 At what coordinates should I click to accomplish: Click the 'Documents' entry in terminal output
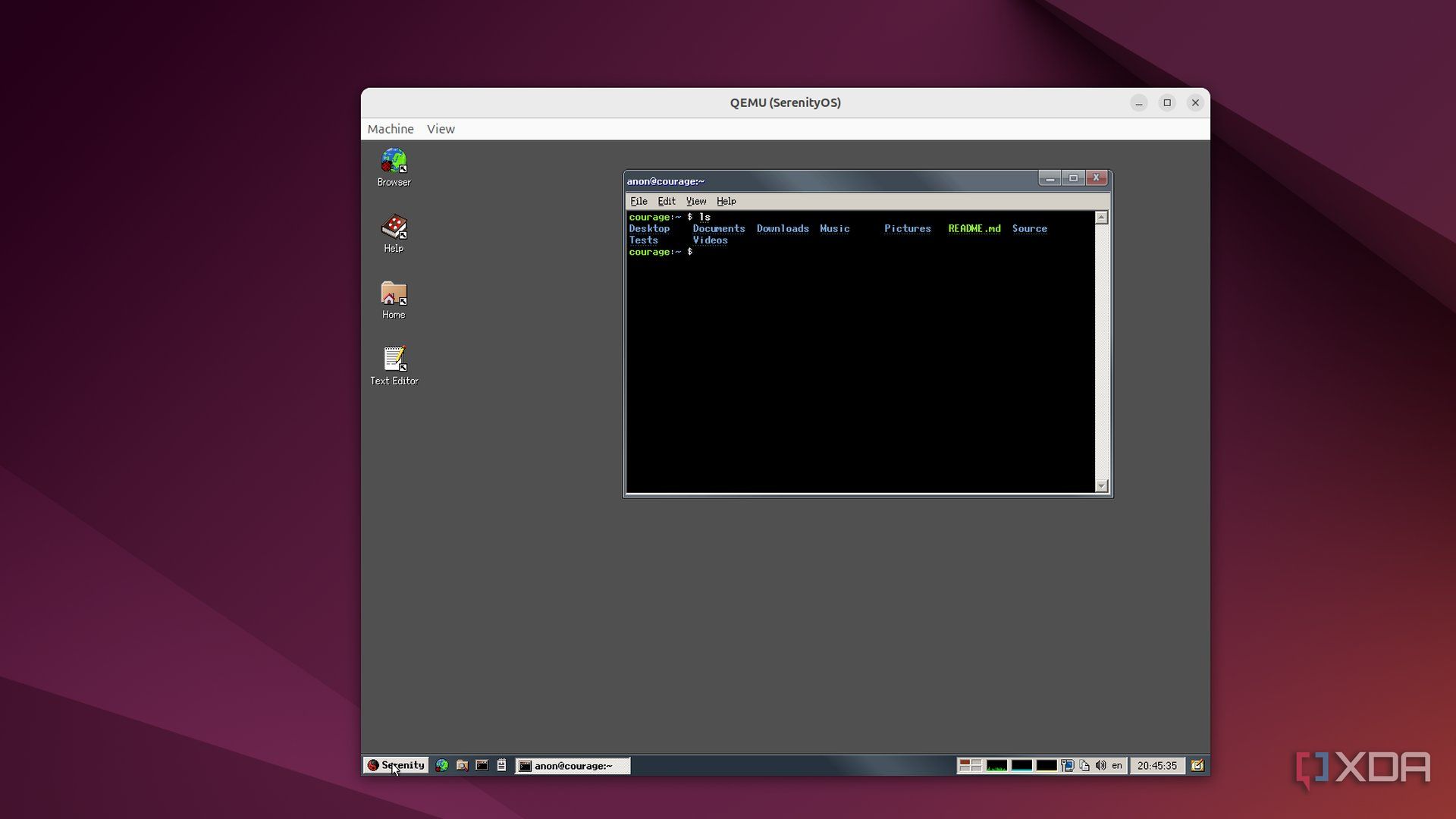[x=719, y=228]
